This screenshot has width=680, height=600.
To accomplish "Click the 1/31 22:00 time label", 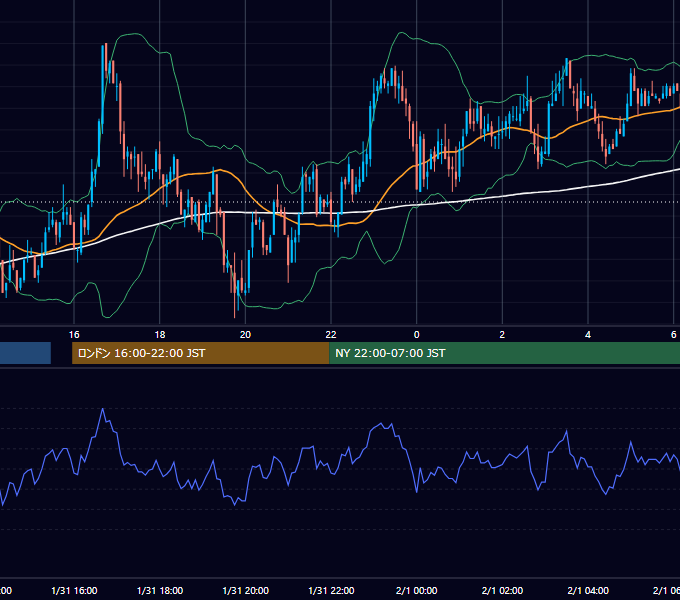I will click(x=331, y=590).
